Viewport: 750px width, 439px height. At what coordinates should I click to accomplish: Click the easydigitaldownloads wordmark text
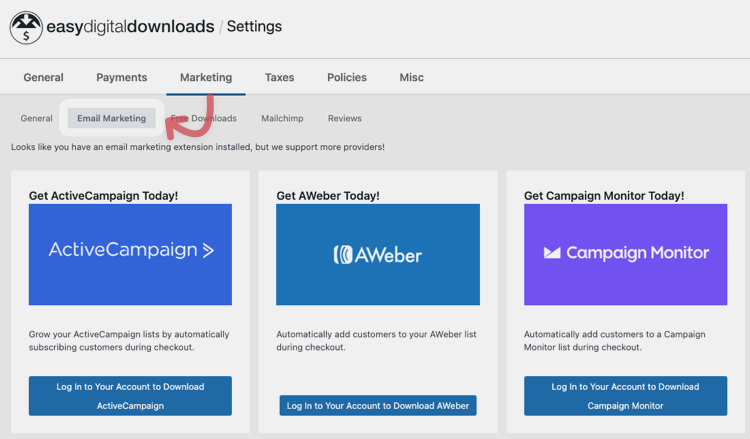pyautogui.click(x=130, y=26)
